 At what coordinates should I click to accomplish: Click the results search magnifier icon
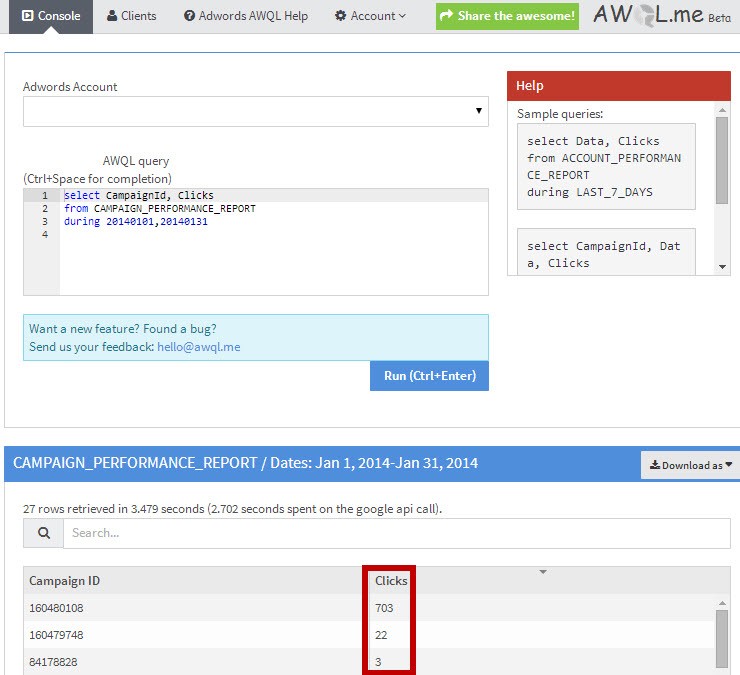point(43,533)
